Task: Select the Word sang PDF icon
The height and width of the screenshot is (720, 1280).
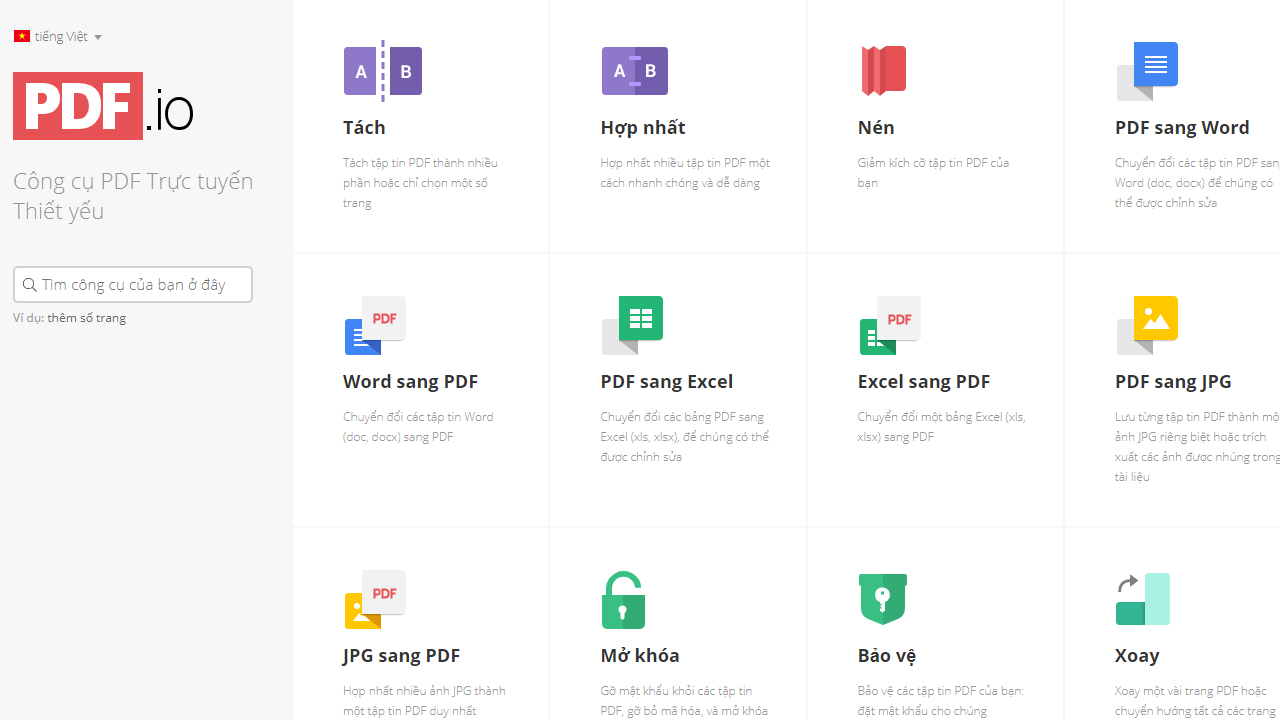Action: (374, 325)
